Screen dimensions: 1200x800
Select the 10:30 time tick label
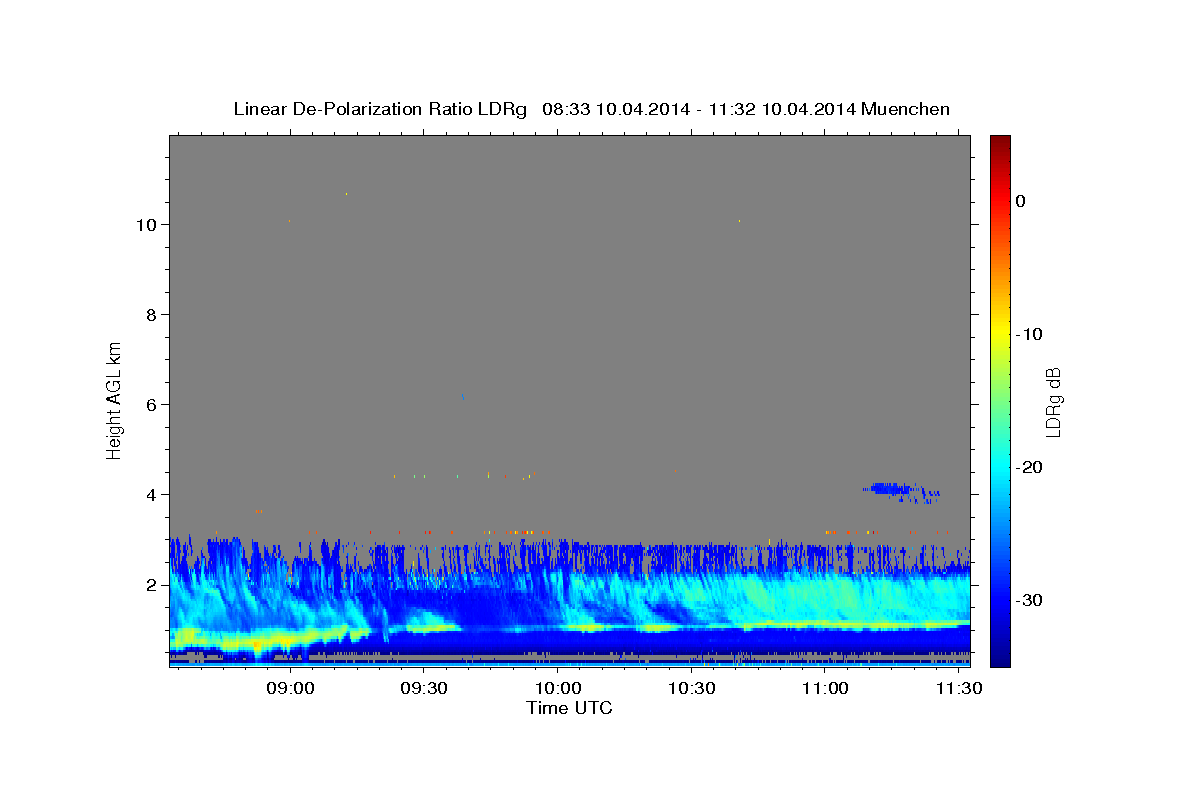pyautogui.click(x=691, y=688)
